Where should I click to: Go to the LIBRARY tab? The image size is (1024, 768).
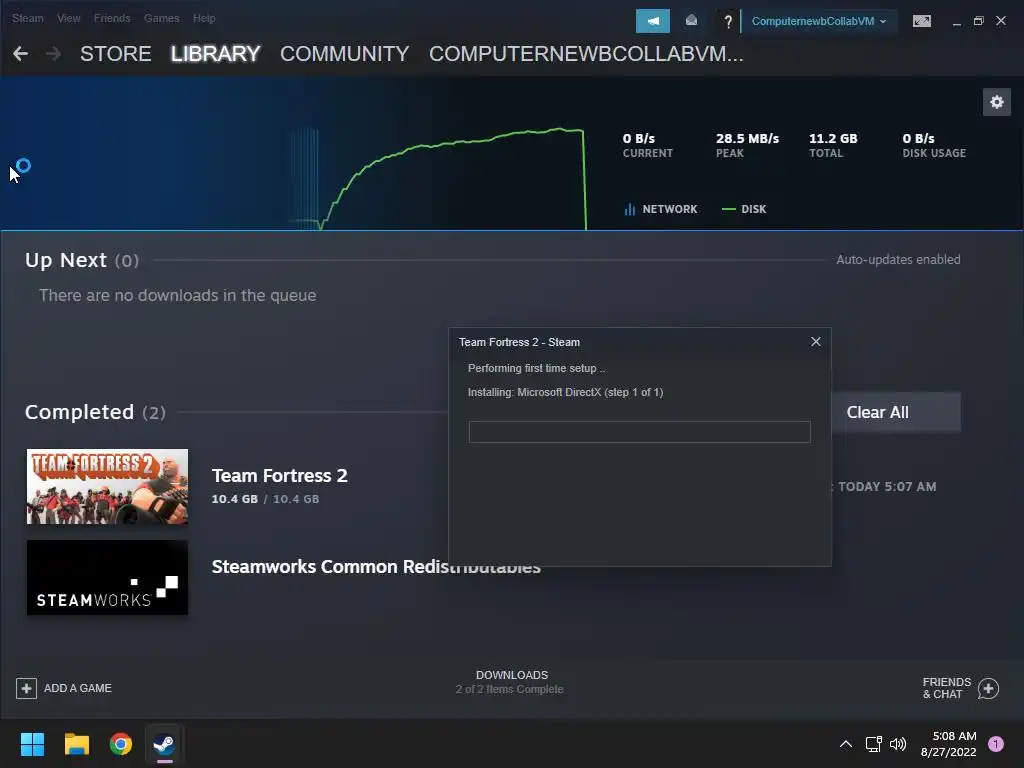tap(216, 54)
